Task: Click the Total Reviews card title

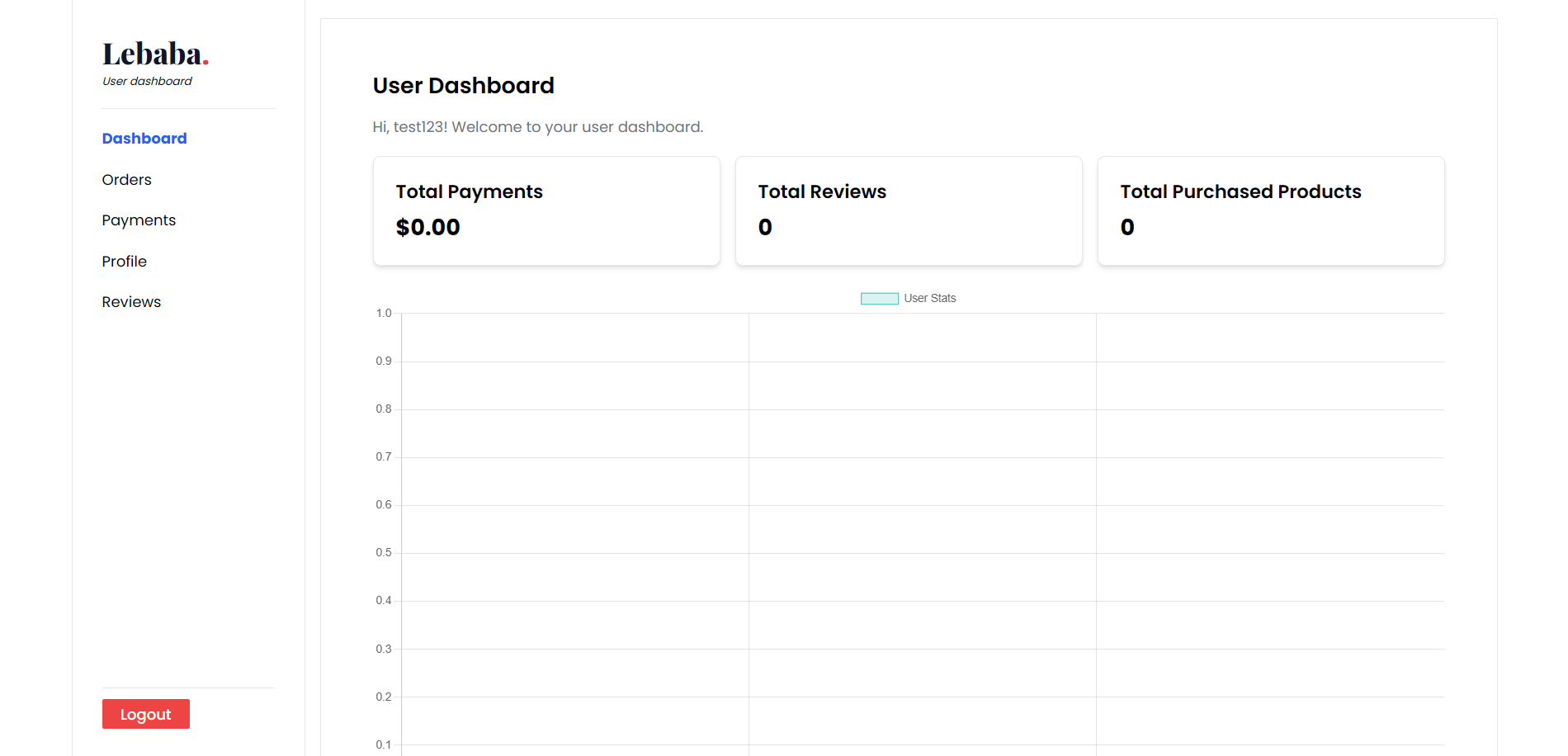Action: [x=821, y=191]
